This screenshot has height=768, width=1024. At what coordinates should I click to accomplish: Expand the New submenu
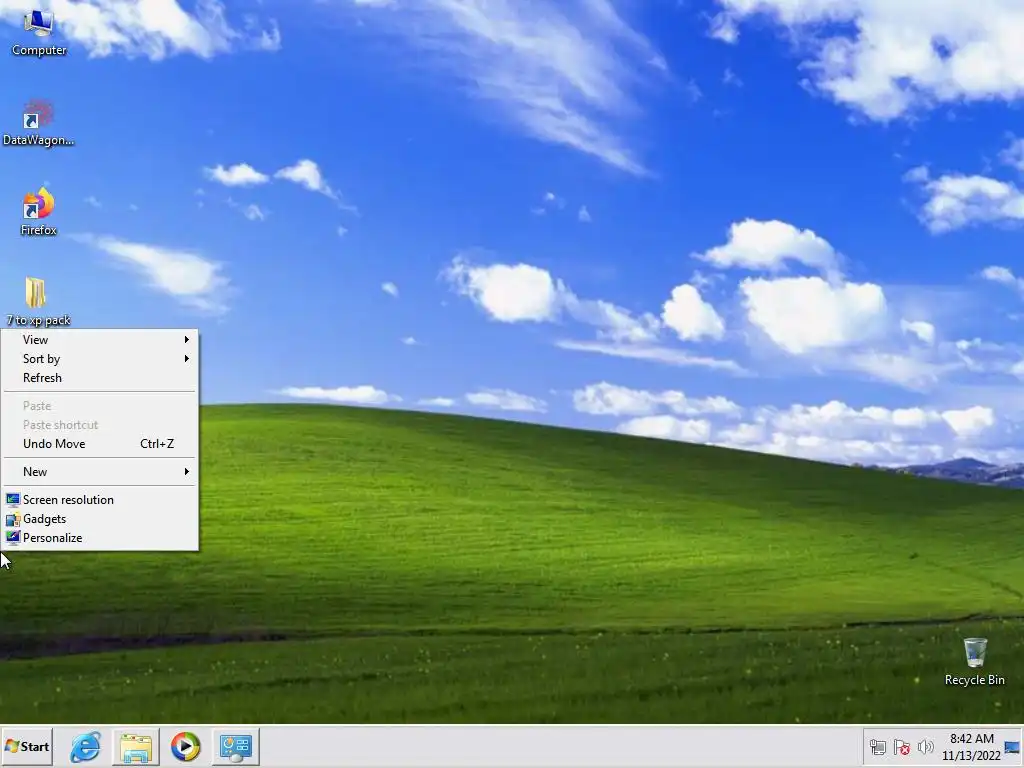tap(100, 472)
